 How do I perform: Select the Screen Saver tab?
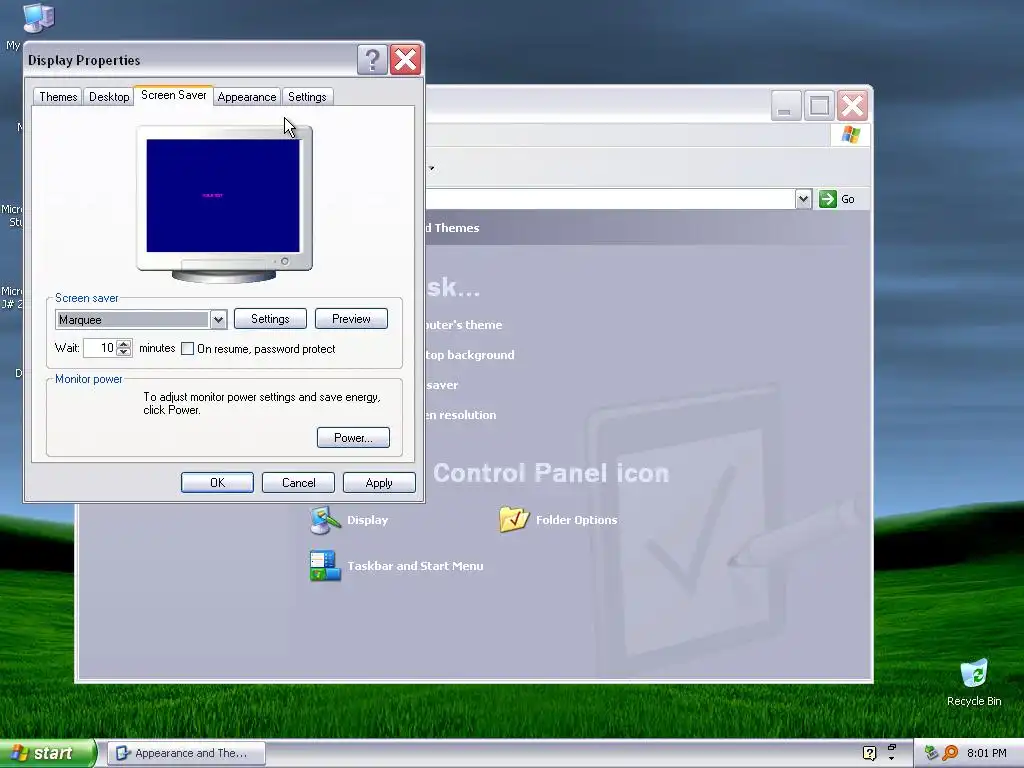click(x=174, y=95)
